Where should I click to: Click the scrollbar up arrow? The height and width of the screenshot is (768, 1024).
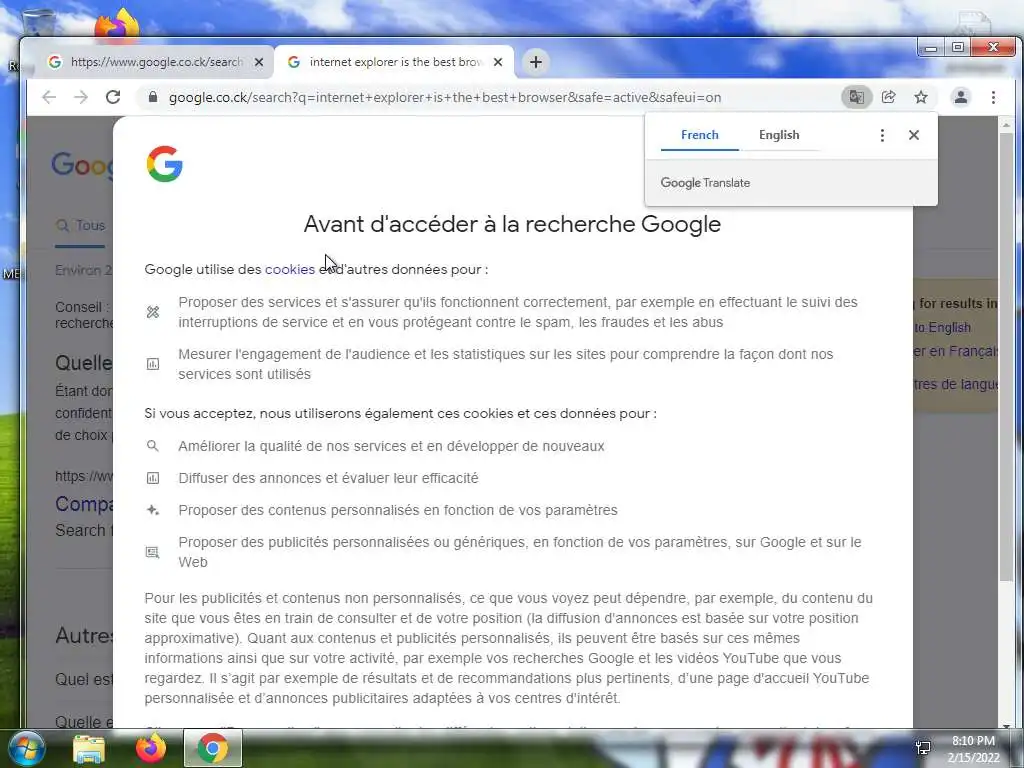click(x=1006, y=124)
